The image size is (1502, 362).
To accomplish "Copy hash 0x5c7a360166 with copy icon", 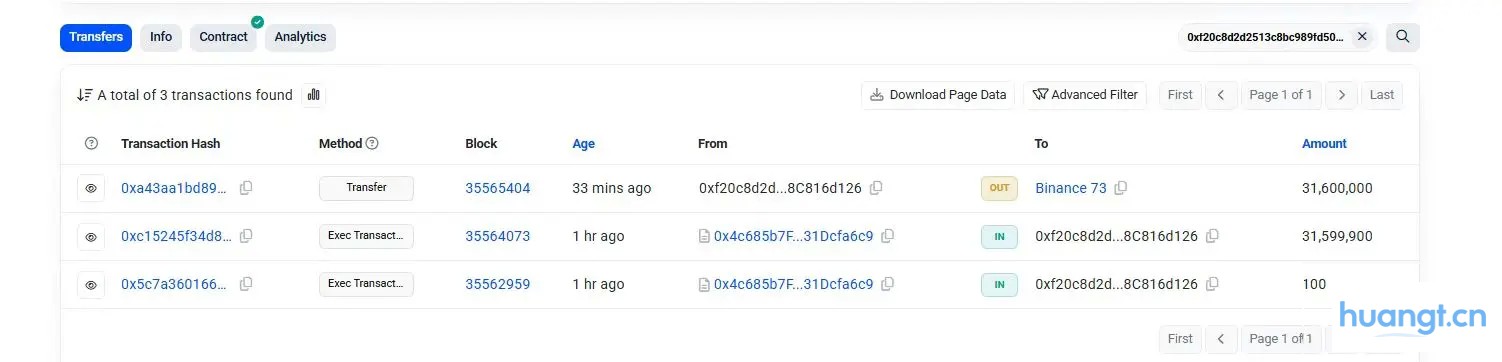I will [x=246, y=285].
